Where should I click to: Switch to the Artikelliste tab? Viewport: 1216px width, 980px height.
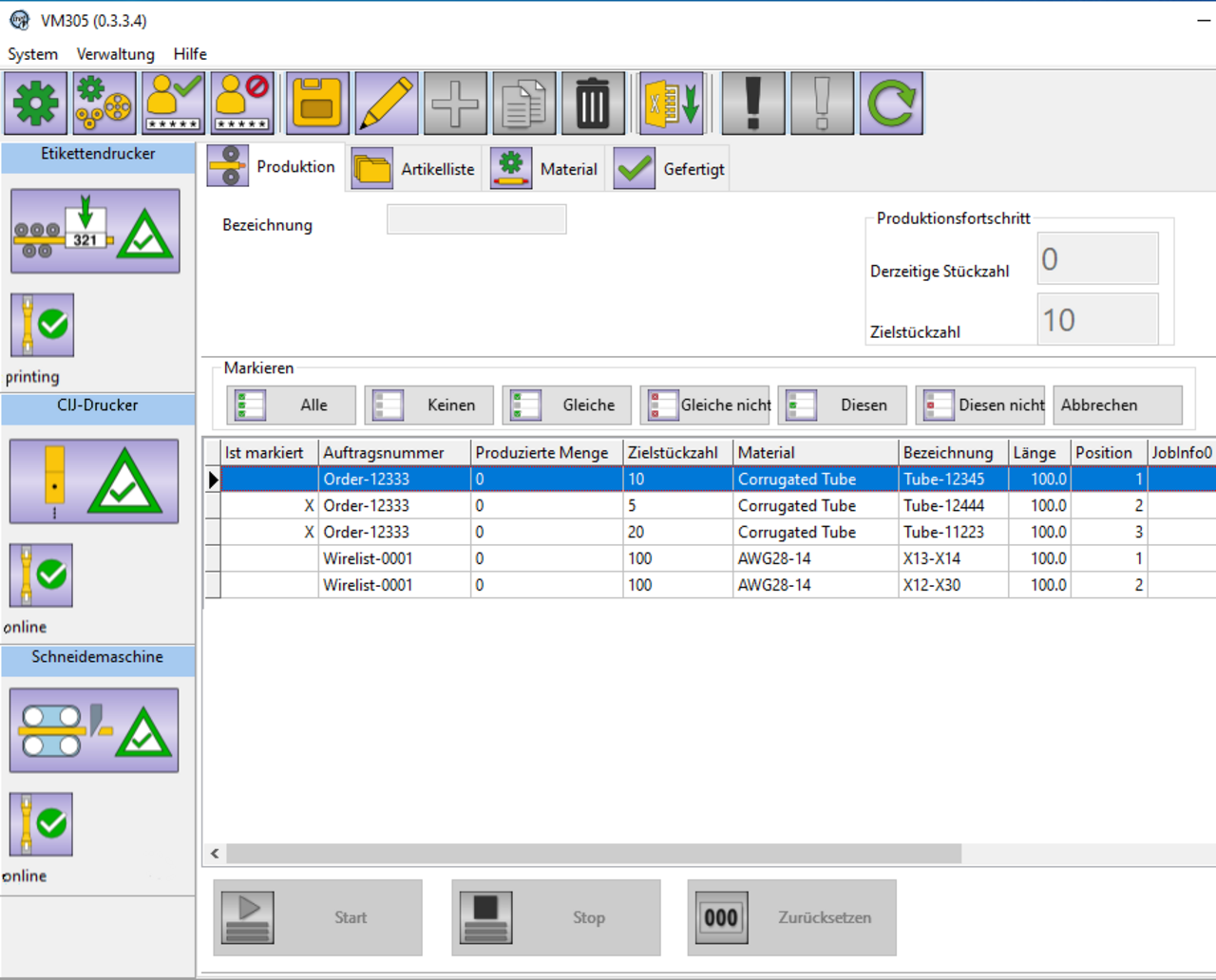point(414,169)
